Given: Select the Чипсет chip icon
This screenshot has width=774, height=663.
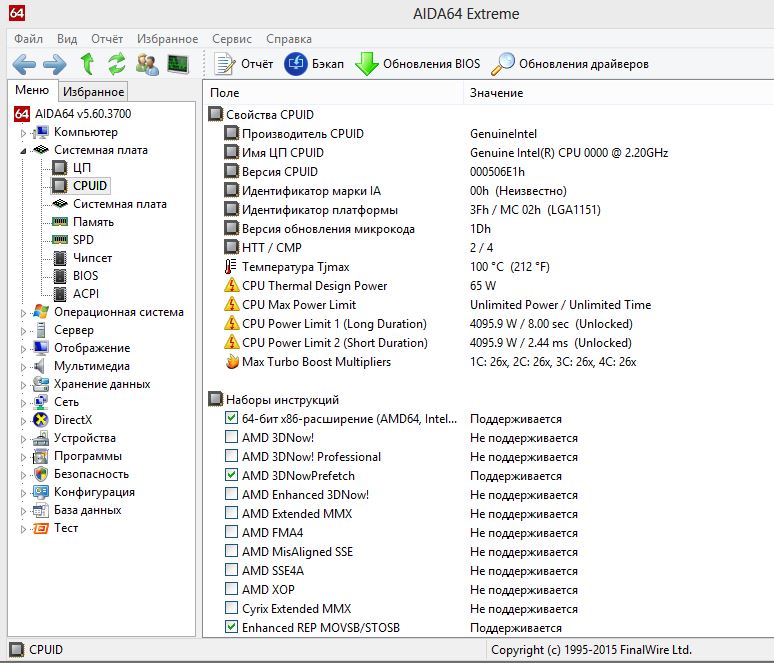Looking at the screenshot, I should (60, 258).
